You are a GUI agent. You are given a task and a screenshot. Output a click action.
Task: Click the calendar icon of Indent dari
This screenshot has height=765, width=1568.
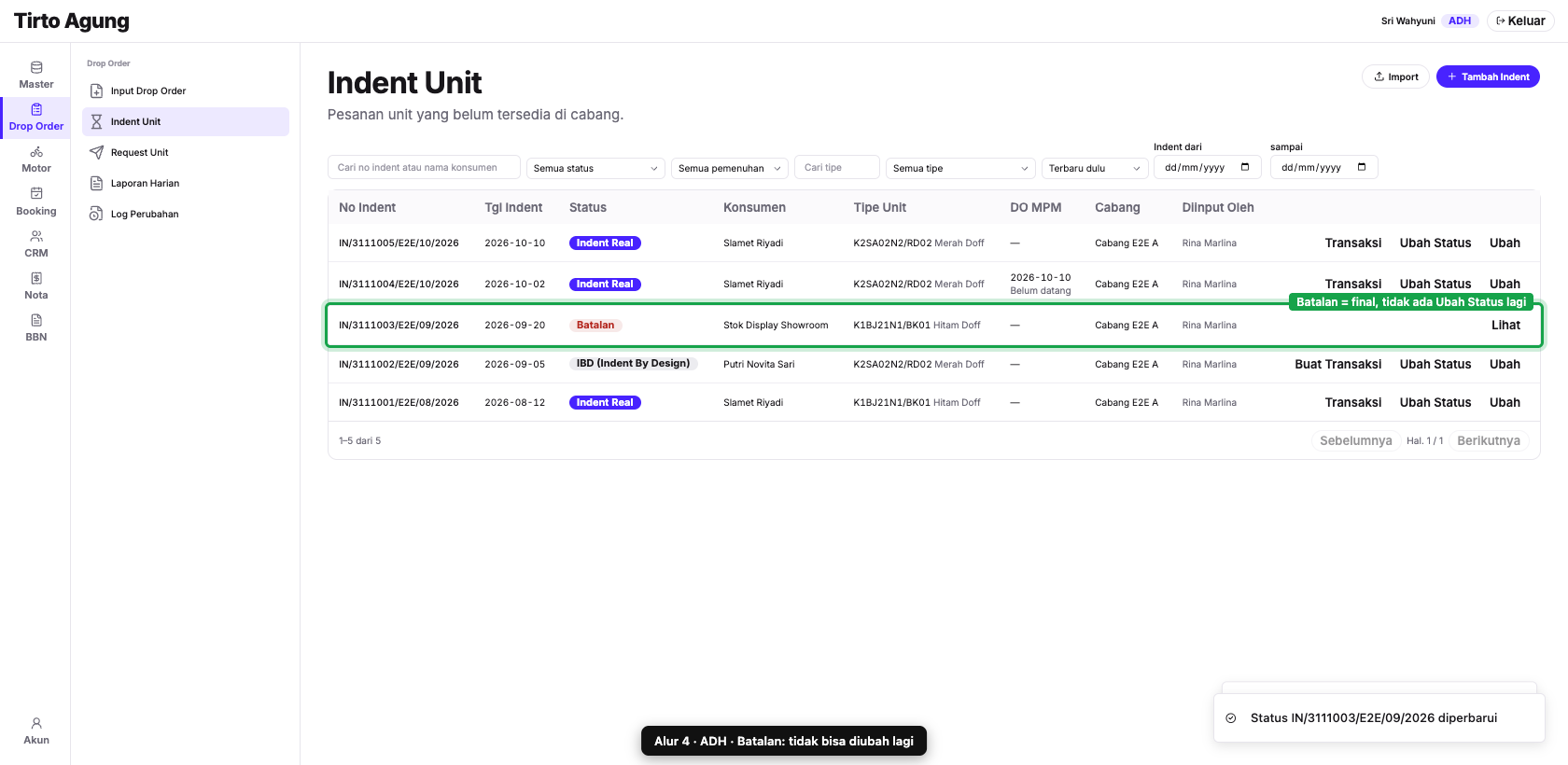click(x=1245, y=167)
